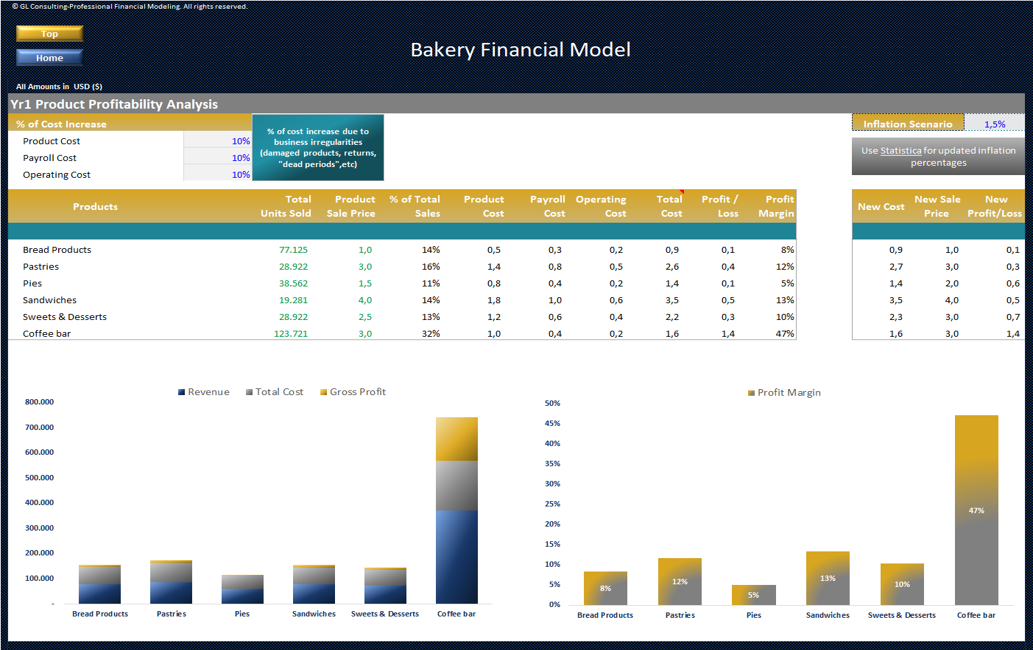This screenshot has height=650, width=1033.
Task: Select the Coffee bar 47% margin bar
Action: pyautogui.click(x=976, y=510)
